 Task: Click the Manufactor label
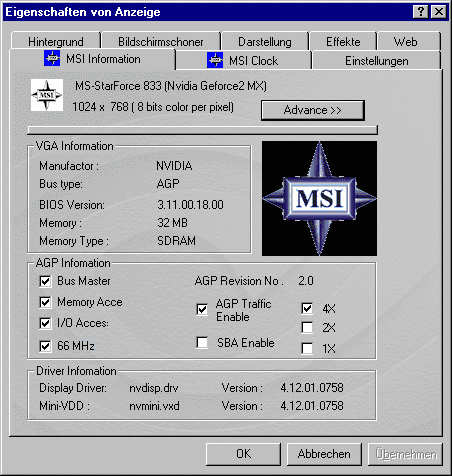pyautogui.click(x=69, y=166)
